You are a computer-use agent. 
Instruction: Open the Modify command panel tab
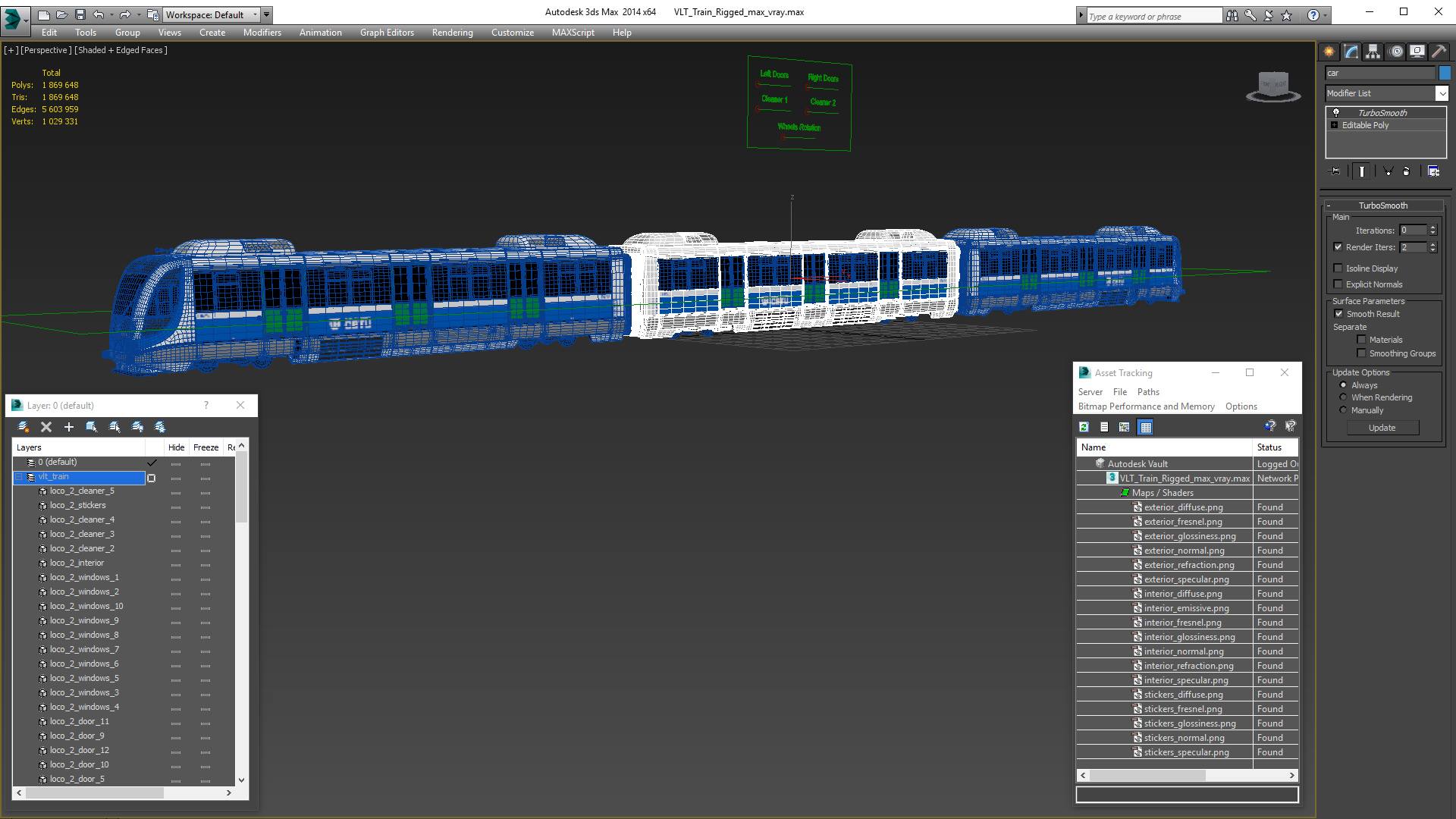click(1351, 52)
